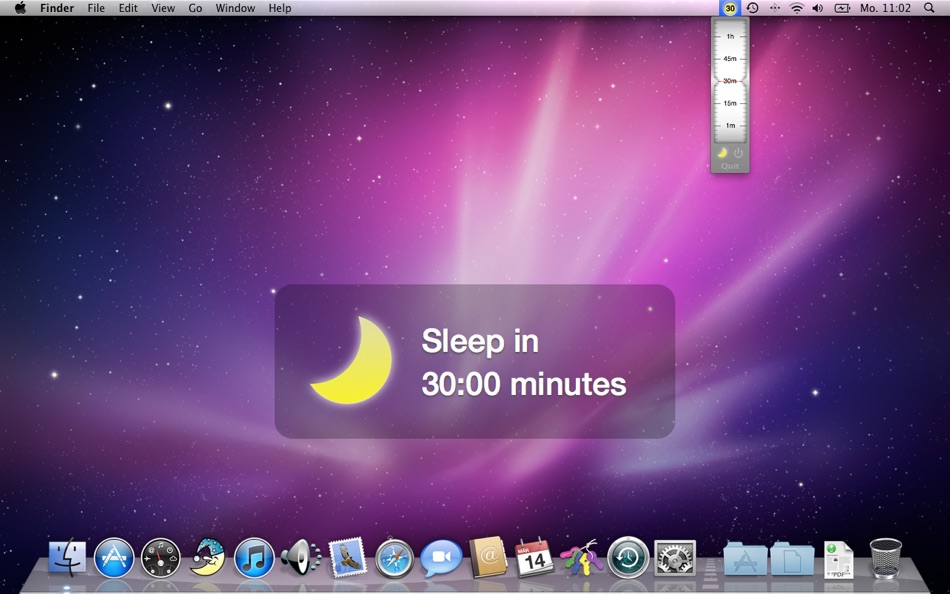Click the 1m mark on the timer ruler

pyautogui.click(x=730, y=125)
